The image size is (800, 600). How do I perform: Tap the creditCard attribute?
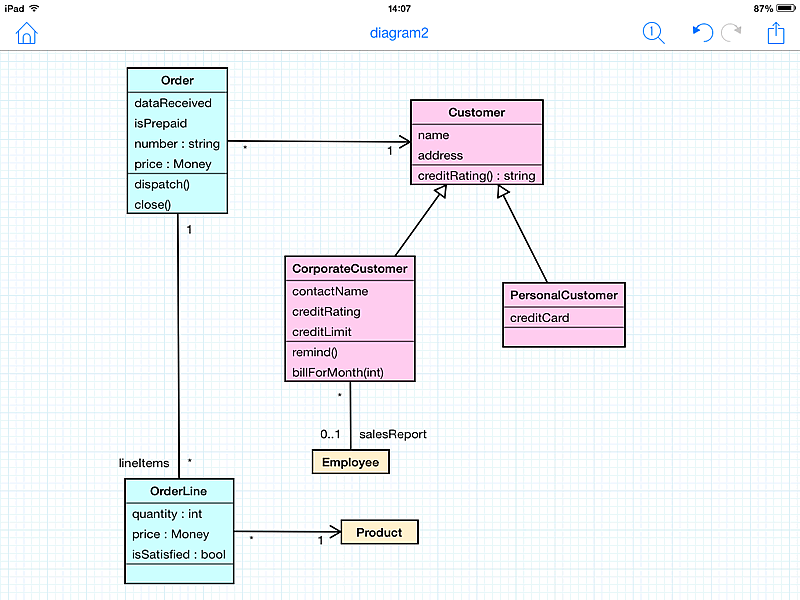click(x=539, y=318)
